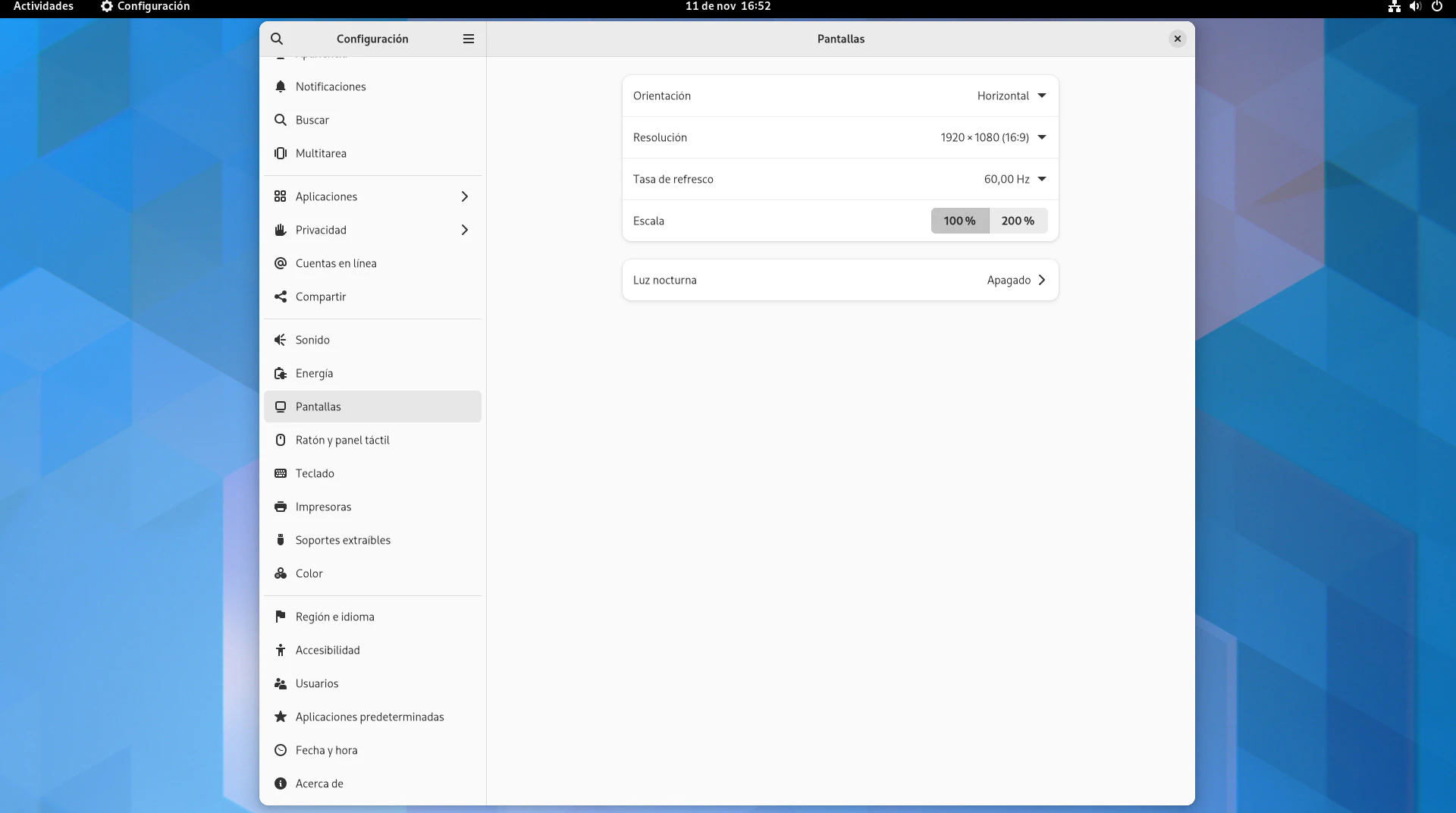Viewport: 1456px width, 813px height.
Task: Go to Región e idioma settings
Action: coord(334,617)
